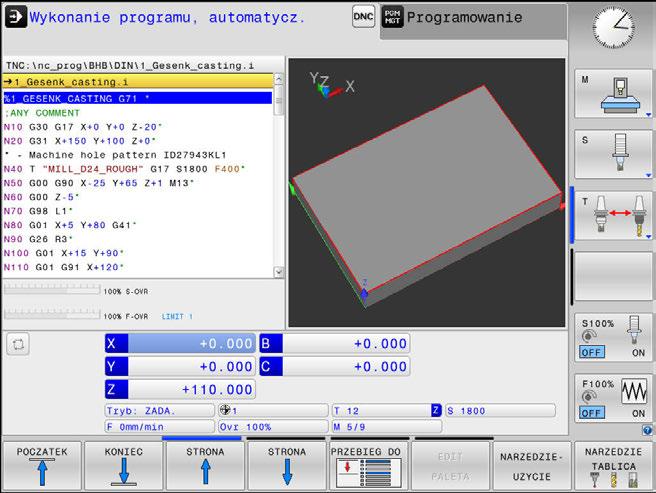Open NARZEDZIE TABLICA tool table
656x493 pixels.
pos(613,465)
